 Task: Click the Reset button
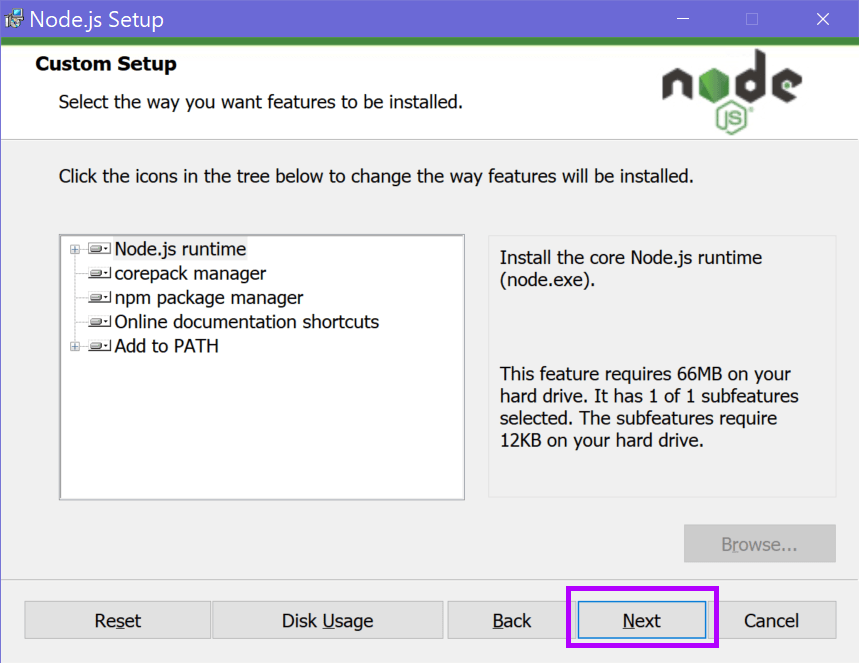(x=117, y=620)
